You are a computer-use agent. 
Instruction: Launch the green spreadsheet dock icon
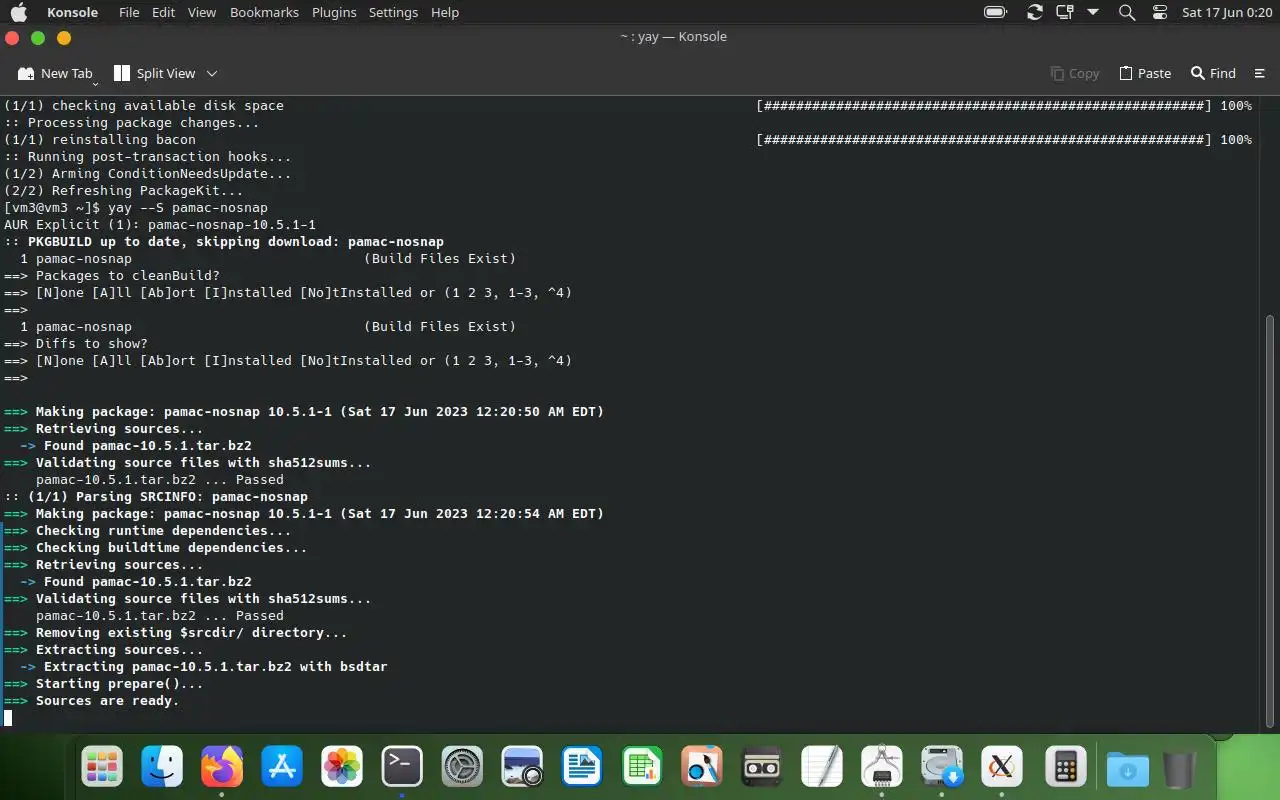642,767
